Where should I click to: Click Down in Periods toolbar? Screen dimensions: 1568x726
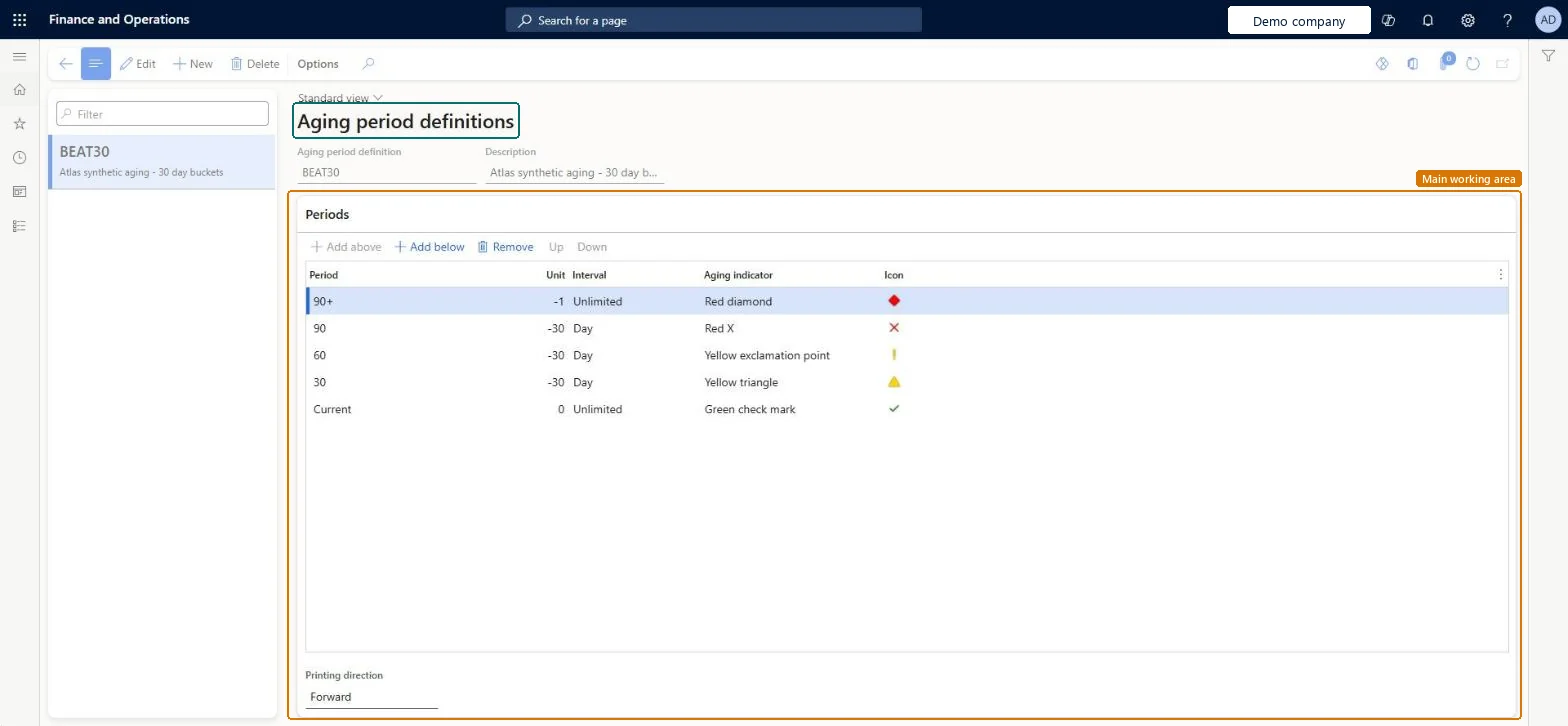pyautogui.click(x=592, y=247)
